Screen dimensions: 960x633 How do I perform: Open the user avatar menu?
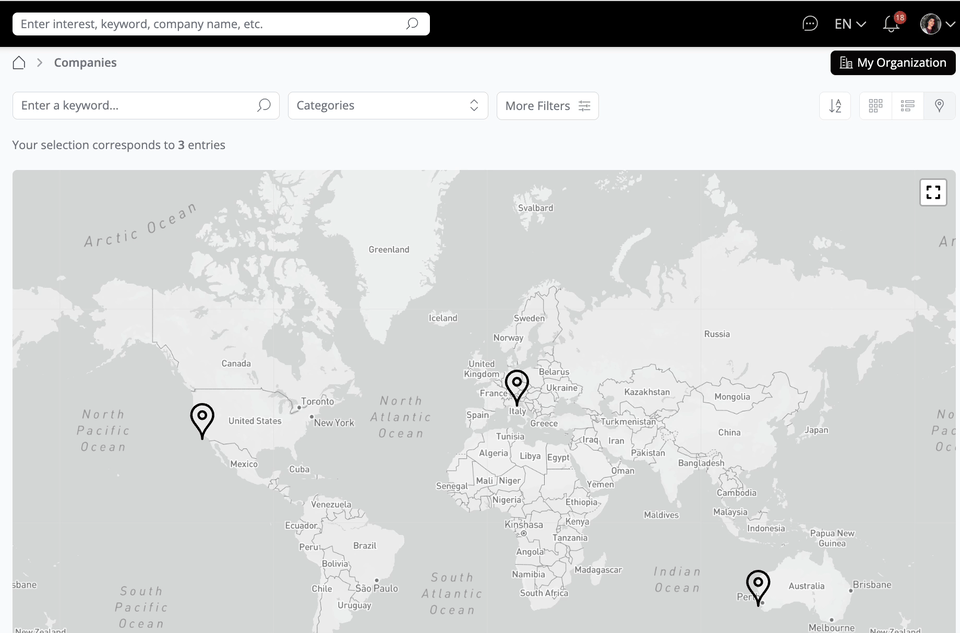(x=937, y=24)
